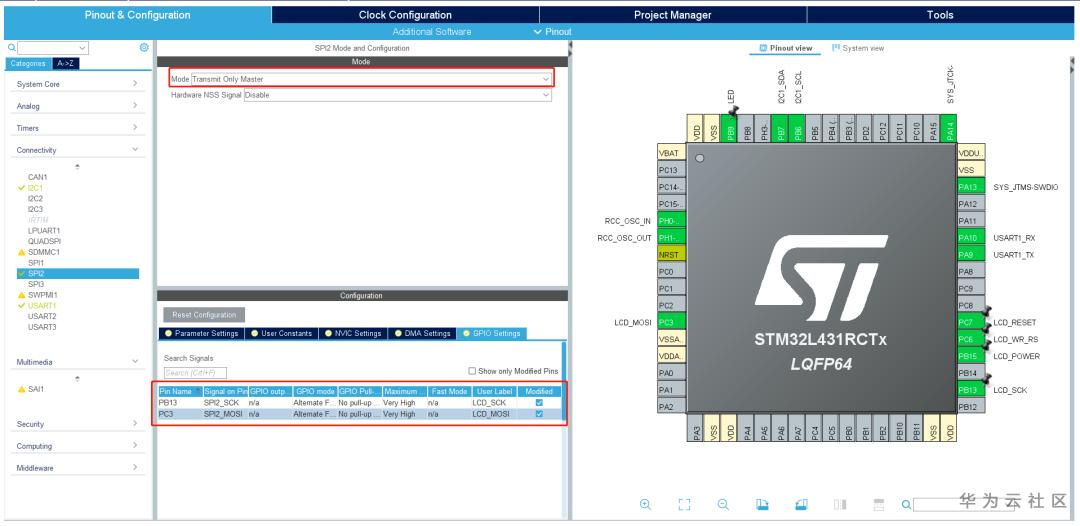The height and width of the screenshot is (526, 1080).
Task: Collapse the Connectivity category
Action: pos(77,150)
